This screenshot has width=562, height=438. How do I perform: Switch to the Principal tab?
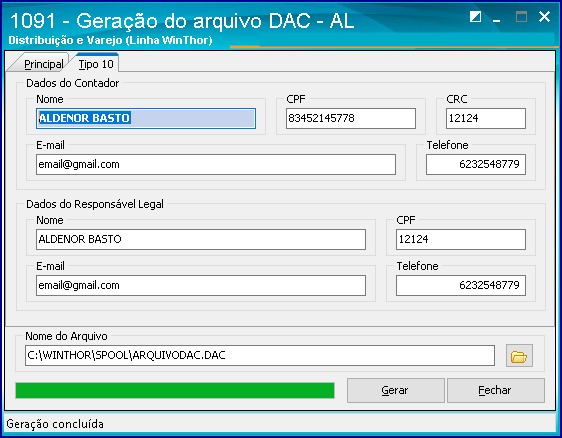[43, 64]
